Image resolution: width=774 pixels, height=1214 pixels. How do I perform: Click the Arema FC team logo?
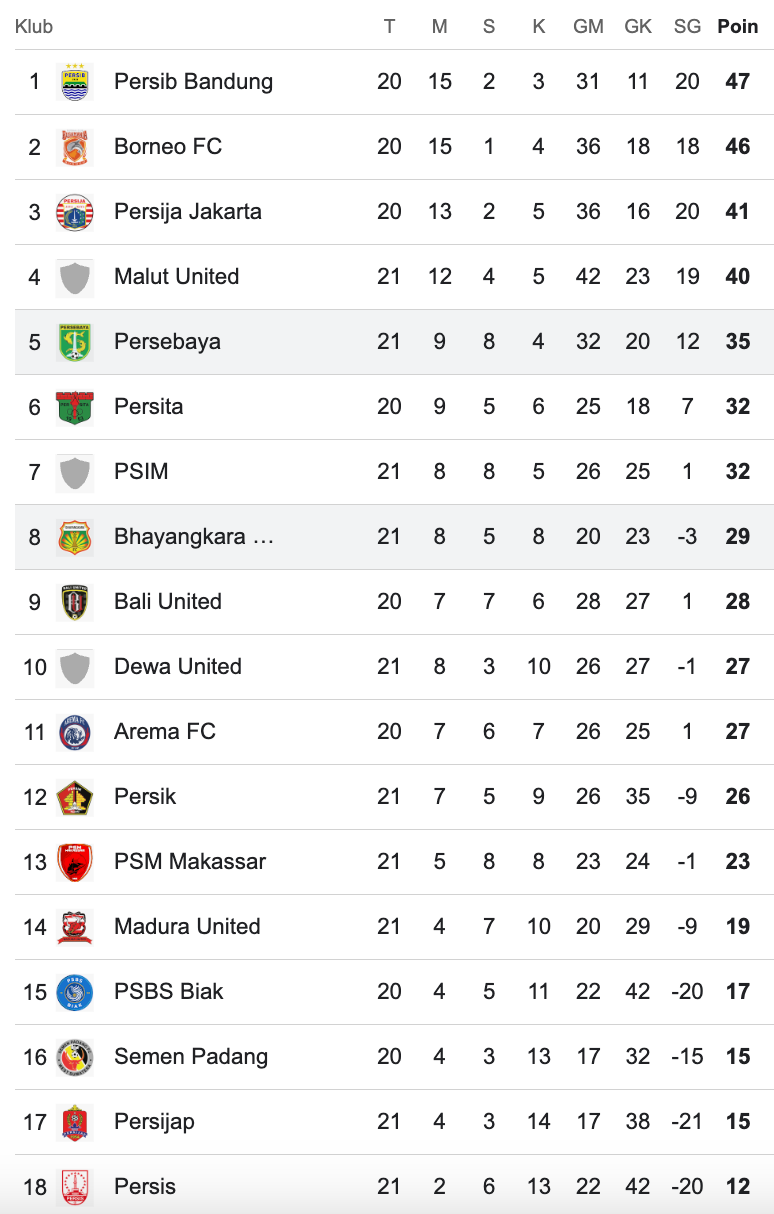75,732
